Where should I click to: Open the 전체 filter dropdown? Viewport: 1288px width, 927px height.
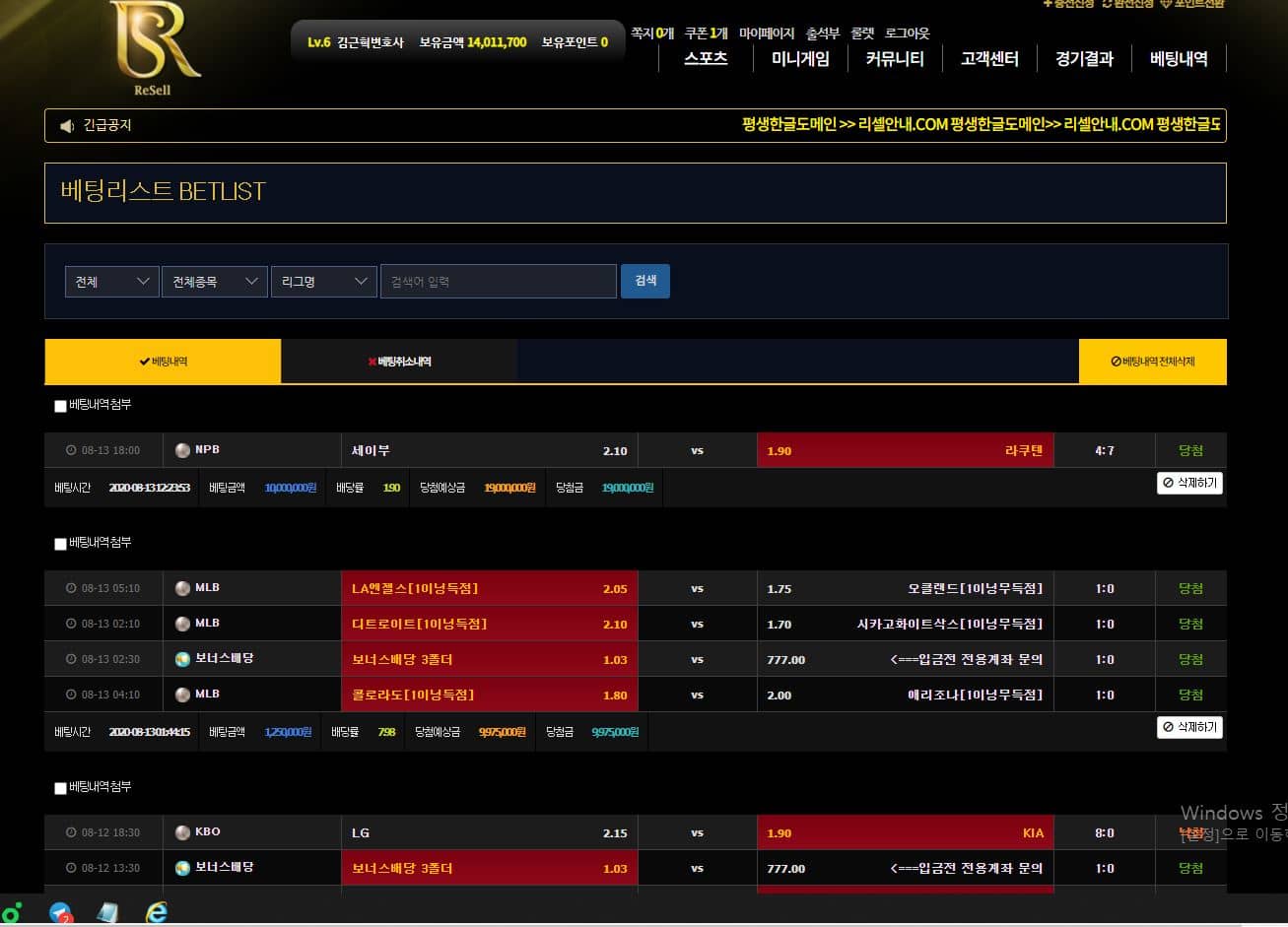click(111, 282)
